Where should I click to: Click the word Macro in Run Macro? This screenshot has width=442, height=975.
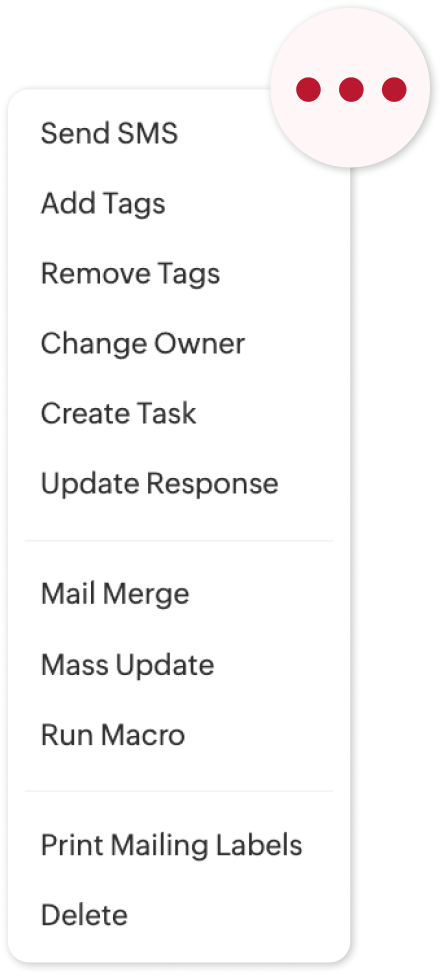tap(143, 735)
